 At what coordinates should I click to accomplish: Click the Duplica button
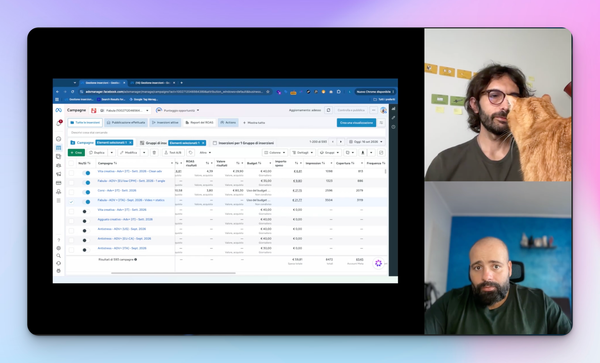click(98, 153)
